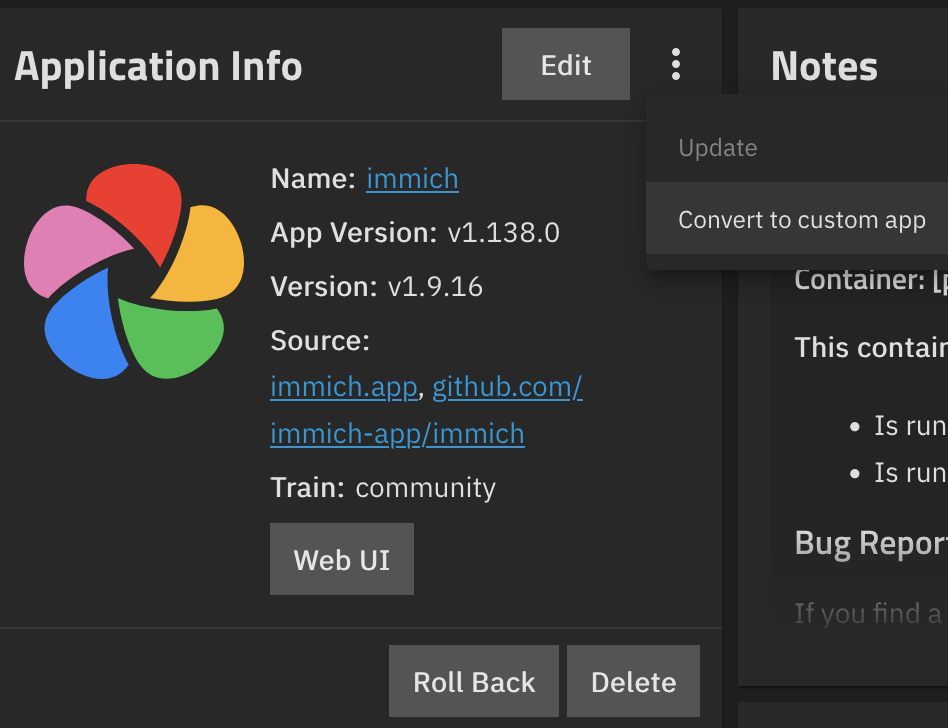948x728 pixels.
Task: Click the 'This contain' line in Notes
Action: click(x=871, y=347)
